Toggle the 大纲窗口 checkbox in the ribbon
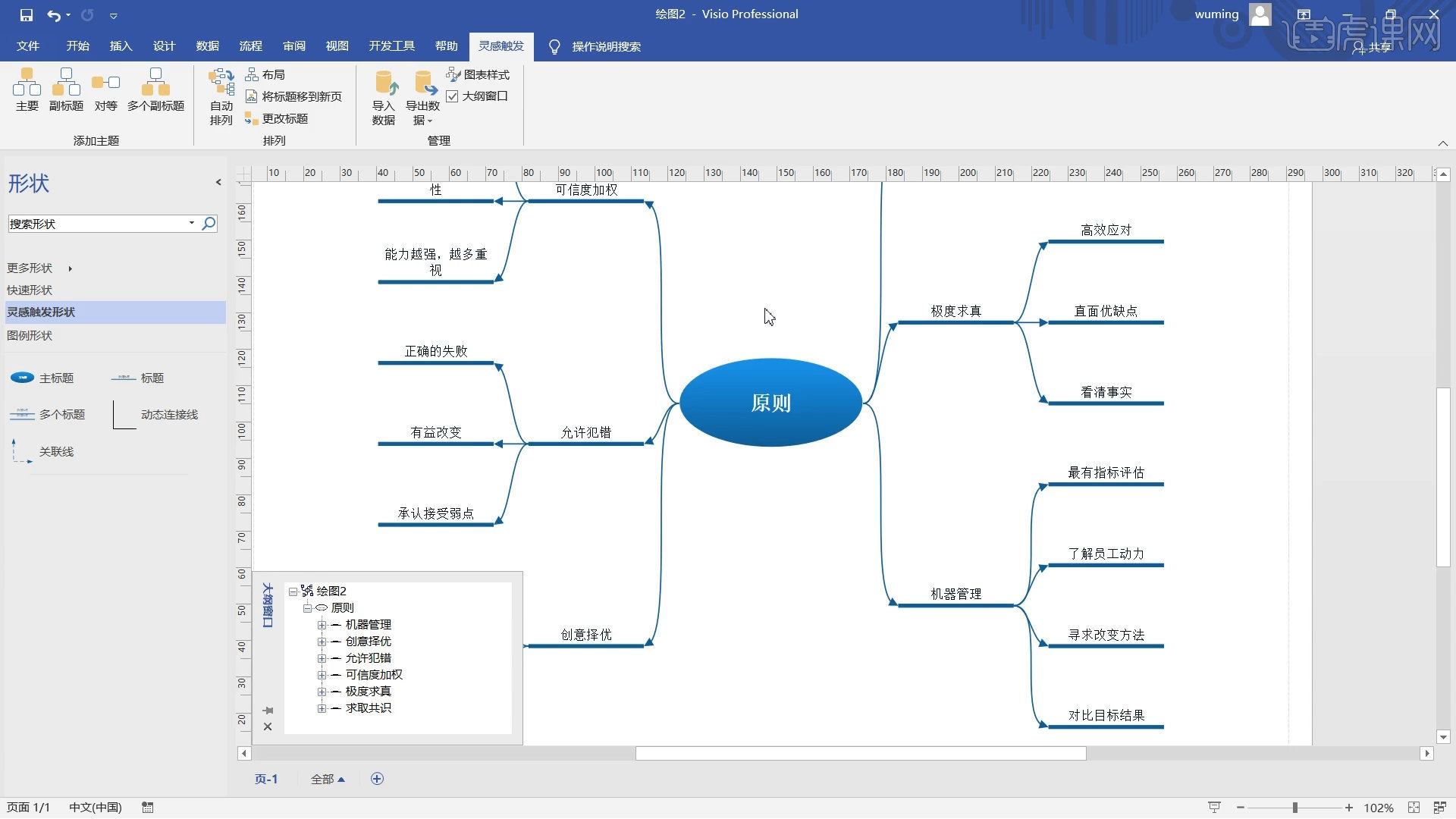This screenshot has height=819, width=1456. 453,96
